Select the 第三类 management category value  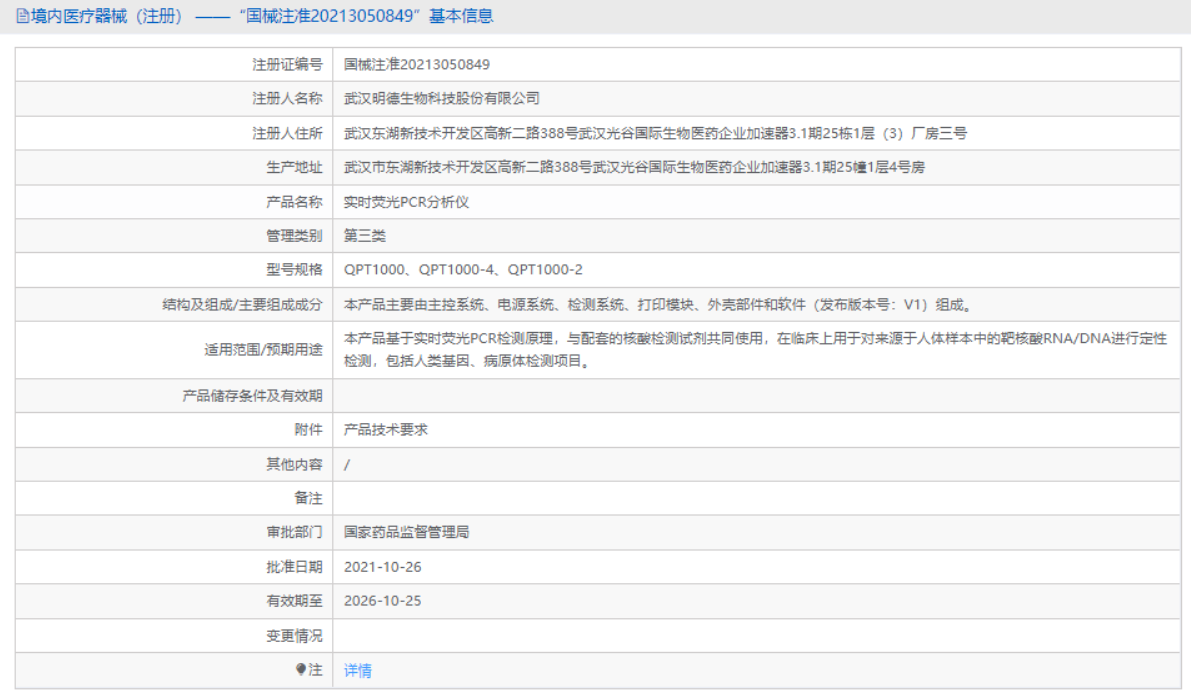coord(365,236)
